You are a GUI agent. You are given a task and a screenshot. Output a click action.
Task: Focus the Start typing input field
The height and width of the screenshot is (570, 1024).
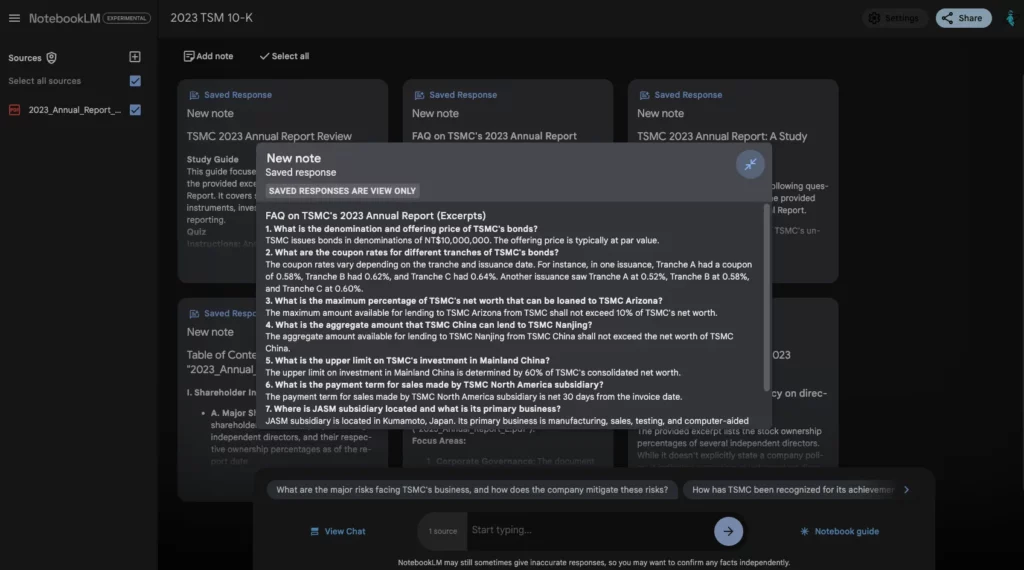[x=588, y=531]
